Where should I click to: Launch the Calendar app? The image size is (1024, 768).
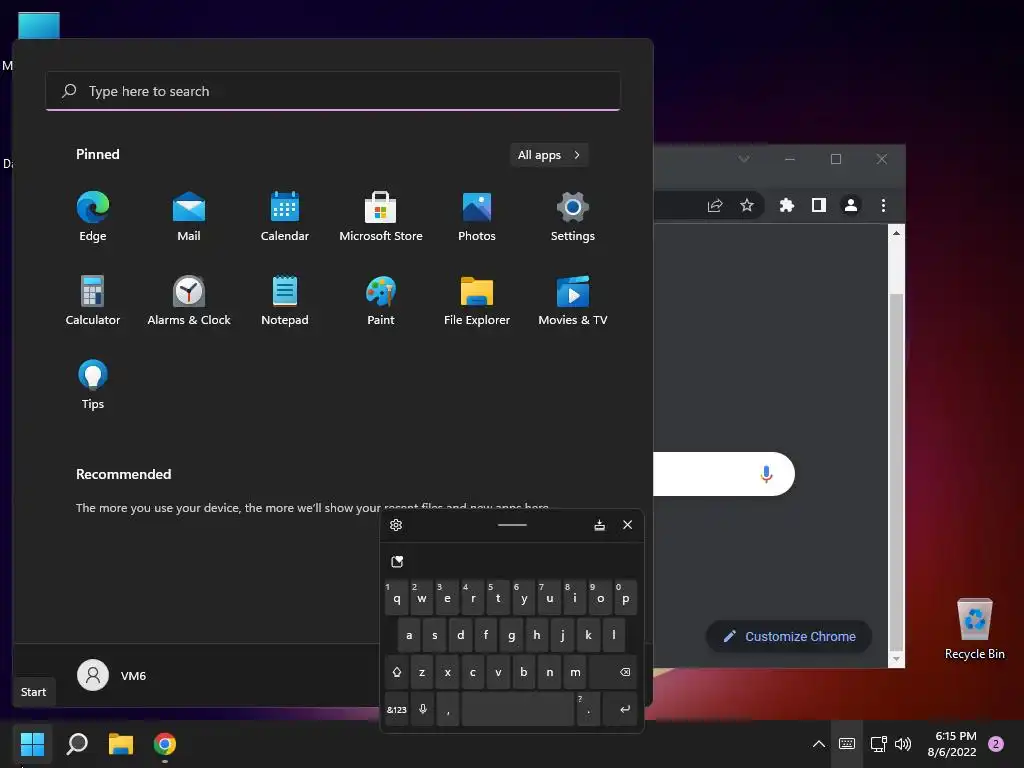coord(285,216)
